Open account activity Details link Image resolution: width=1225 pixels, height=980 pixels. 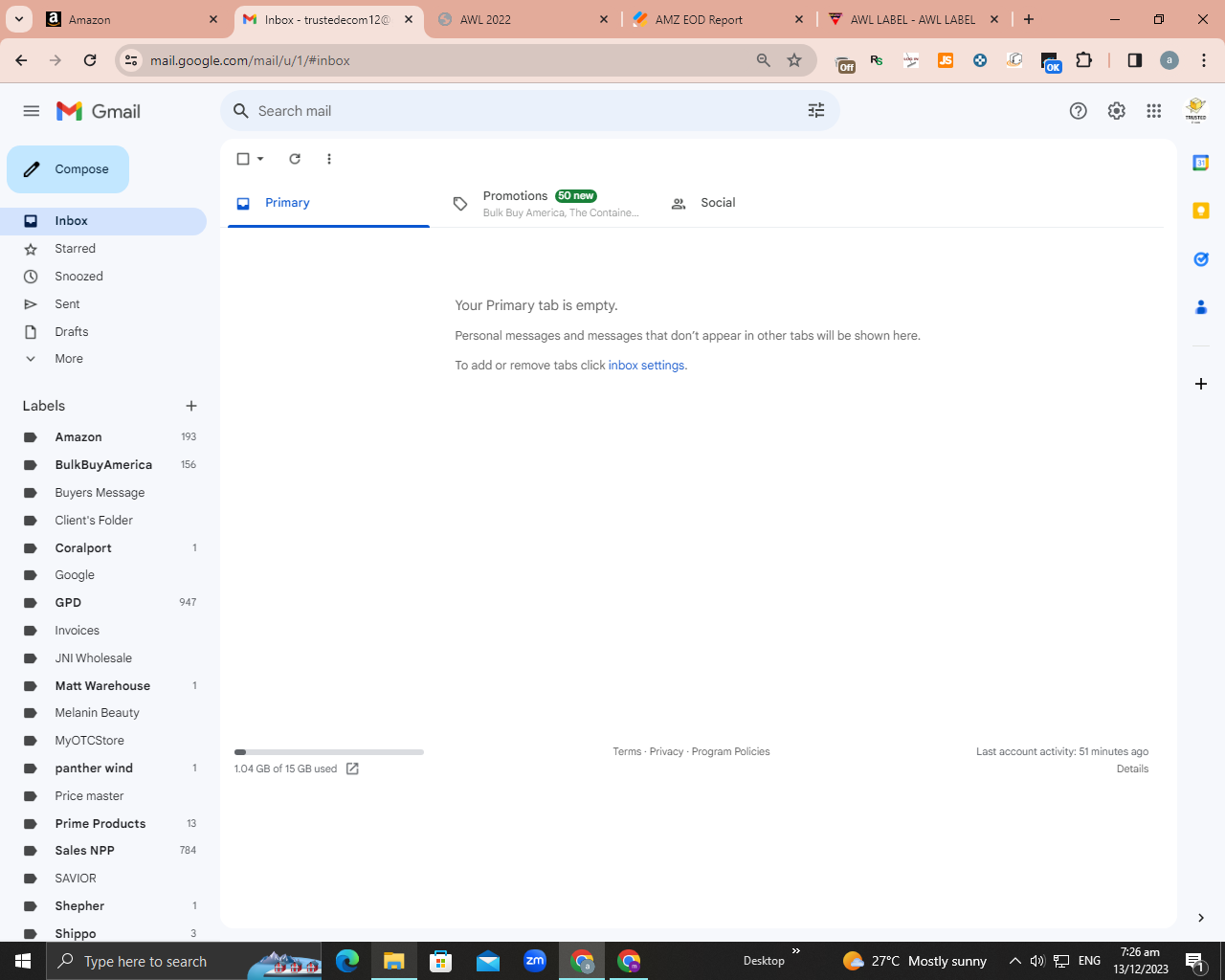tap(1132, 769)
